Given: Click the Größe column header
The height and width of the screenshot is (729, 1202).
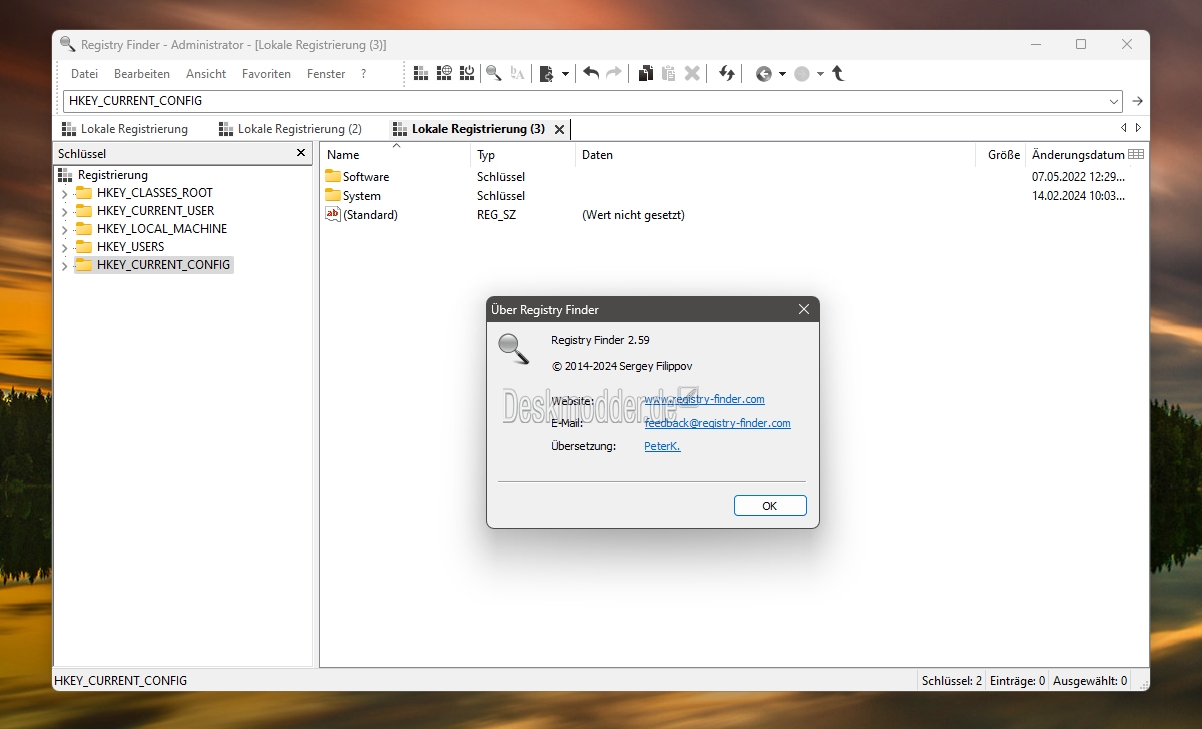Looking at the screenshot, I should 1001,155.
